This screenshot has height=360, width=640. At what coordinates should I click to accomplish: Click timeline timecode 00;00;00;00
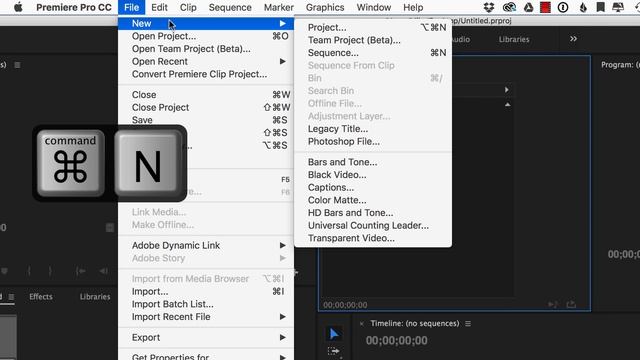coord(396,340)
